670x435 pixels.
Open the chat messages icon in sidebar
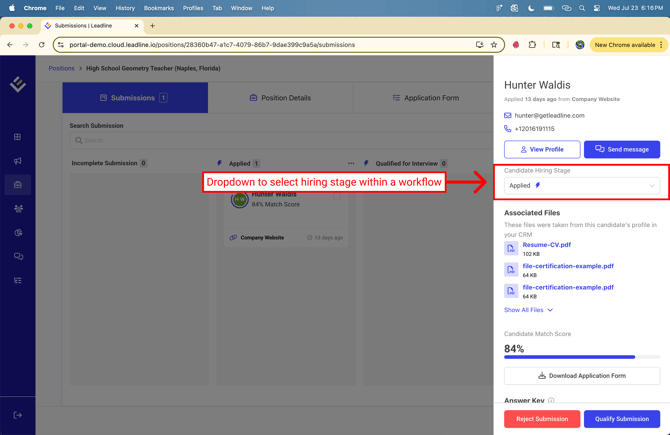click(18, 257)
